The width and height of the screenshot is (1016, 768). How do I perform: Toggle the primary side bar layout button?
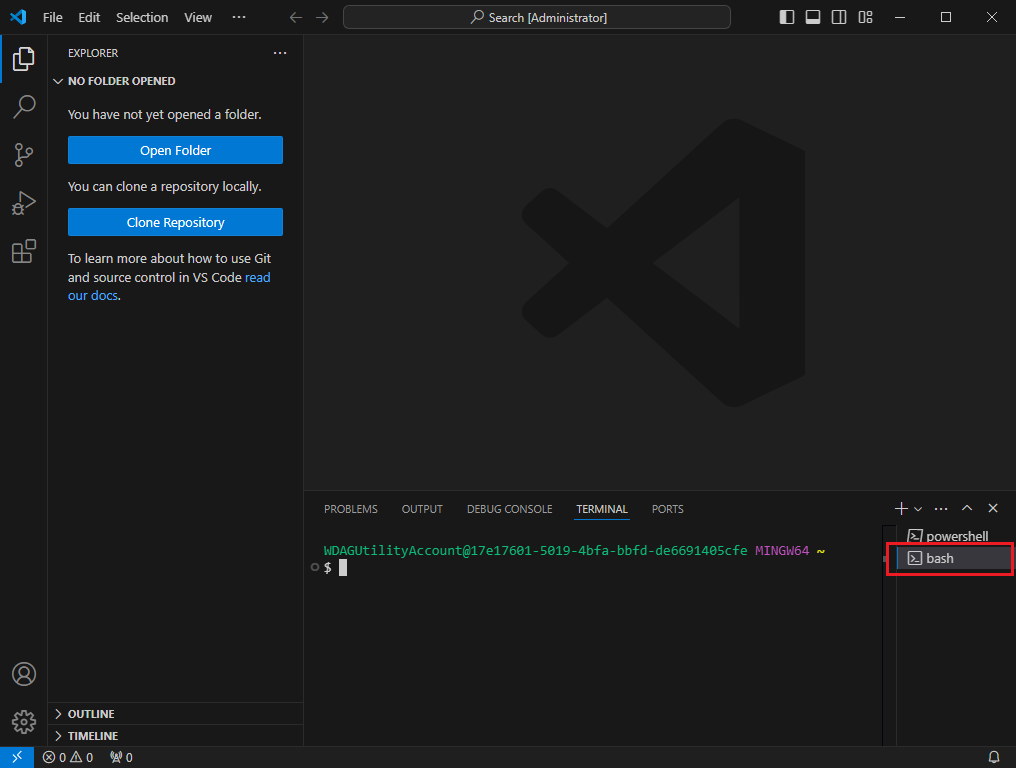[787, 17]
